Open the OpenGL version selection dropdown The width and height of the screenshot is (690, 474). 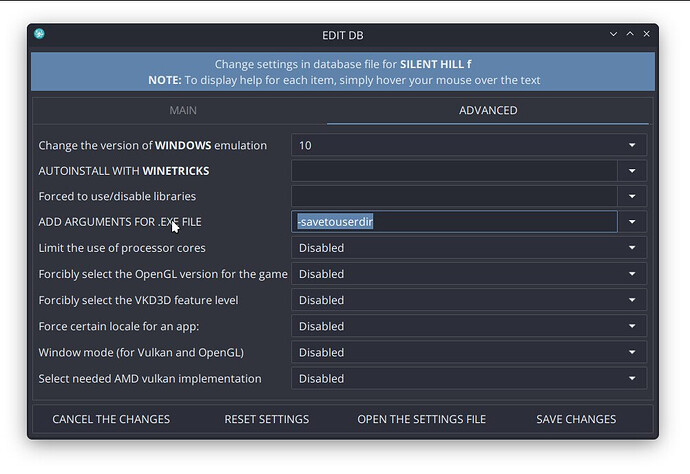pos(468,274)
